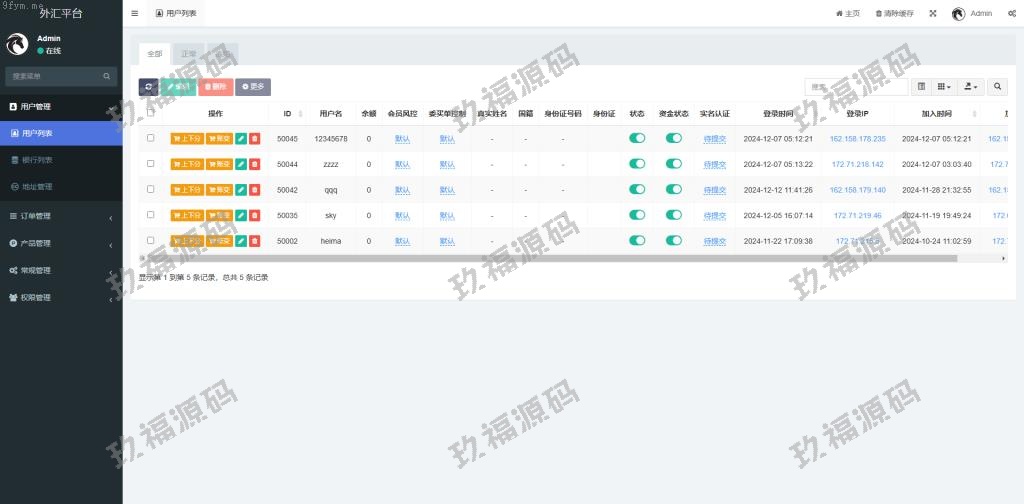
Task: Click the table search input field
Action: click(x=856, y=87)
